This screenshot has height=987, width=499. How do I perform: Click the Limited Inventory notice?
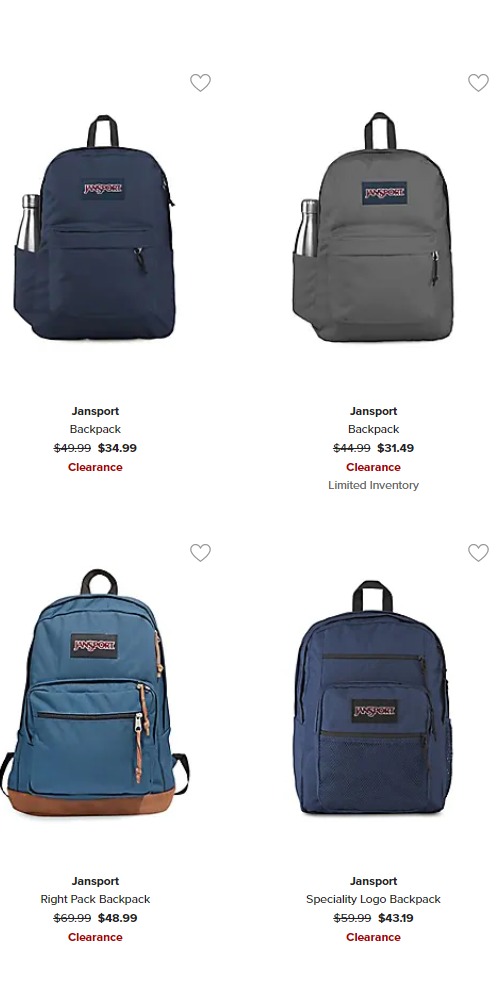tap(373, 485)
